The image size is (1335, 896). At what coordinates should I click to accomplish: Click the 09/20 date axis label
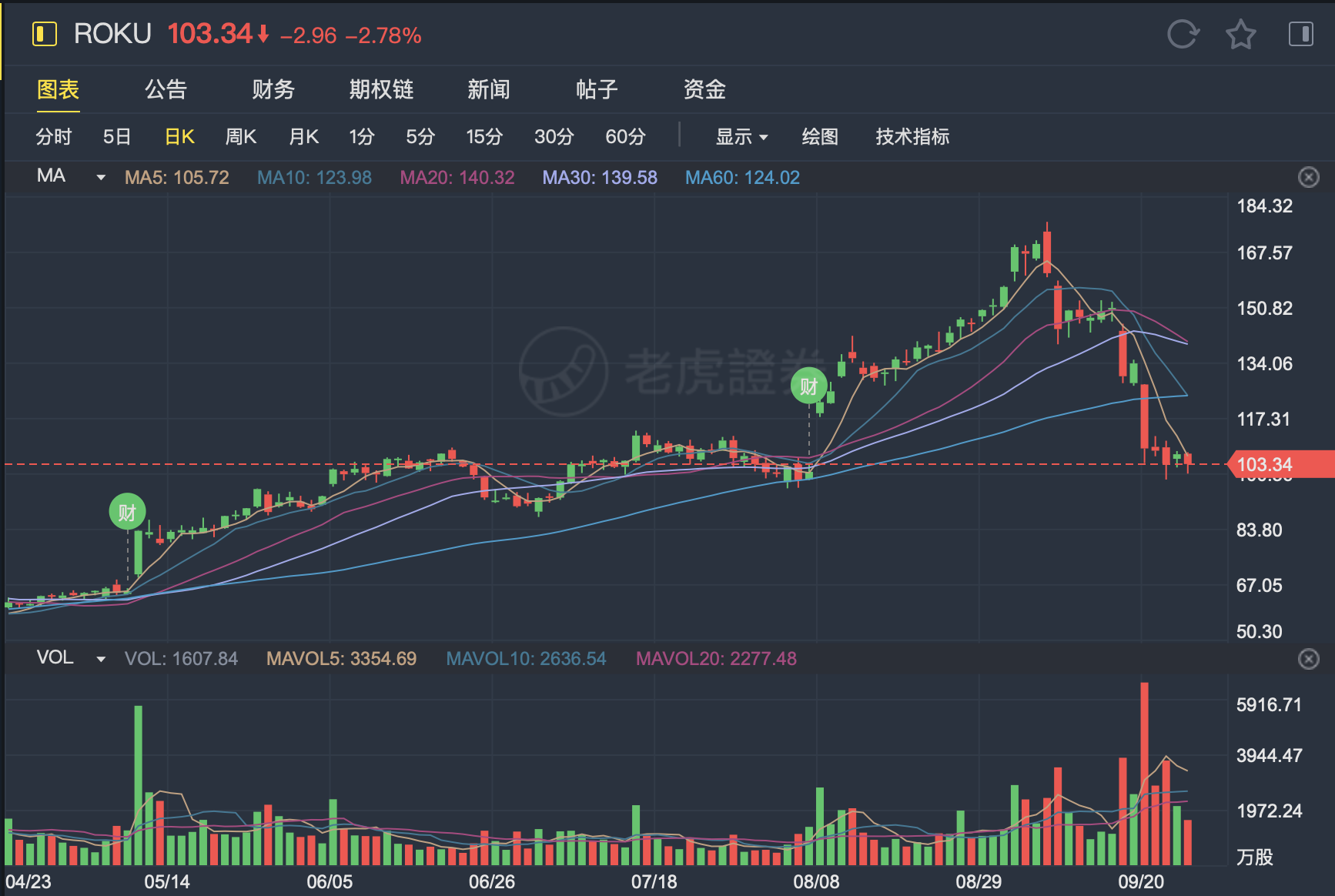(x=1141, y=881)
